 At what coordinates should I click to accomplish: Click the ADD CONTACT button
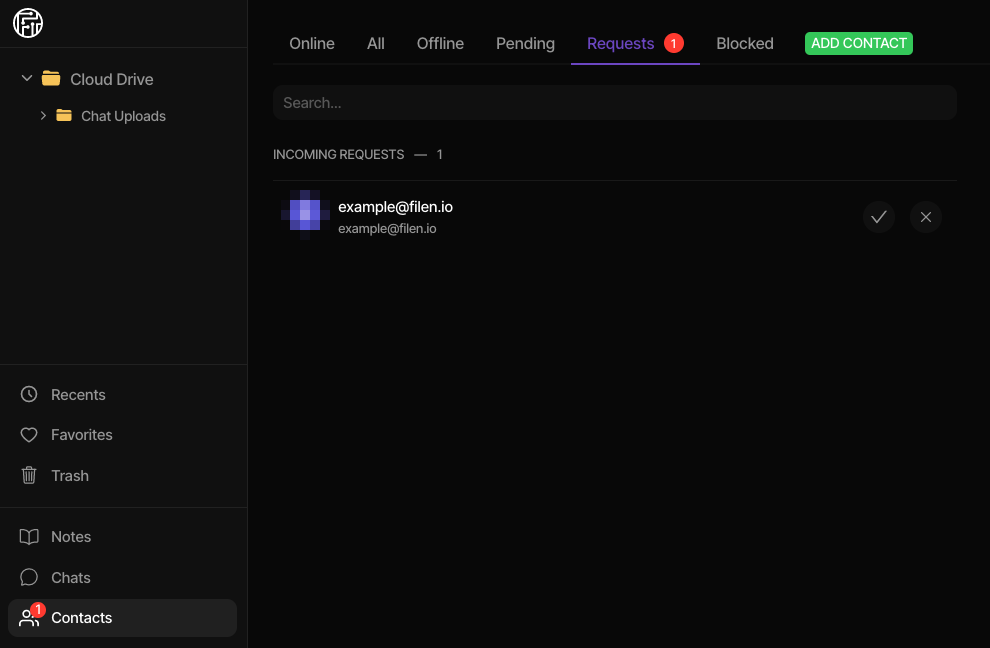[859, 44]
